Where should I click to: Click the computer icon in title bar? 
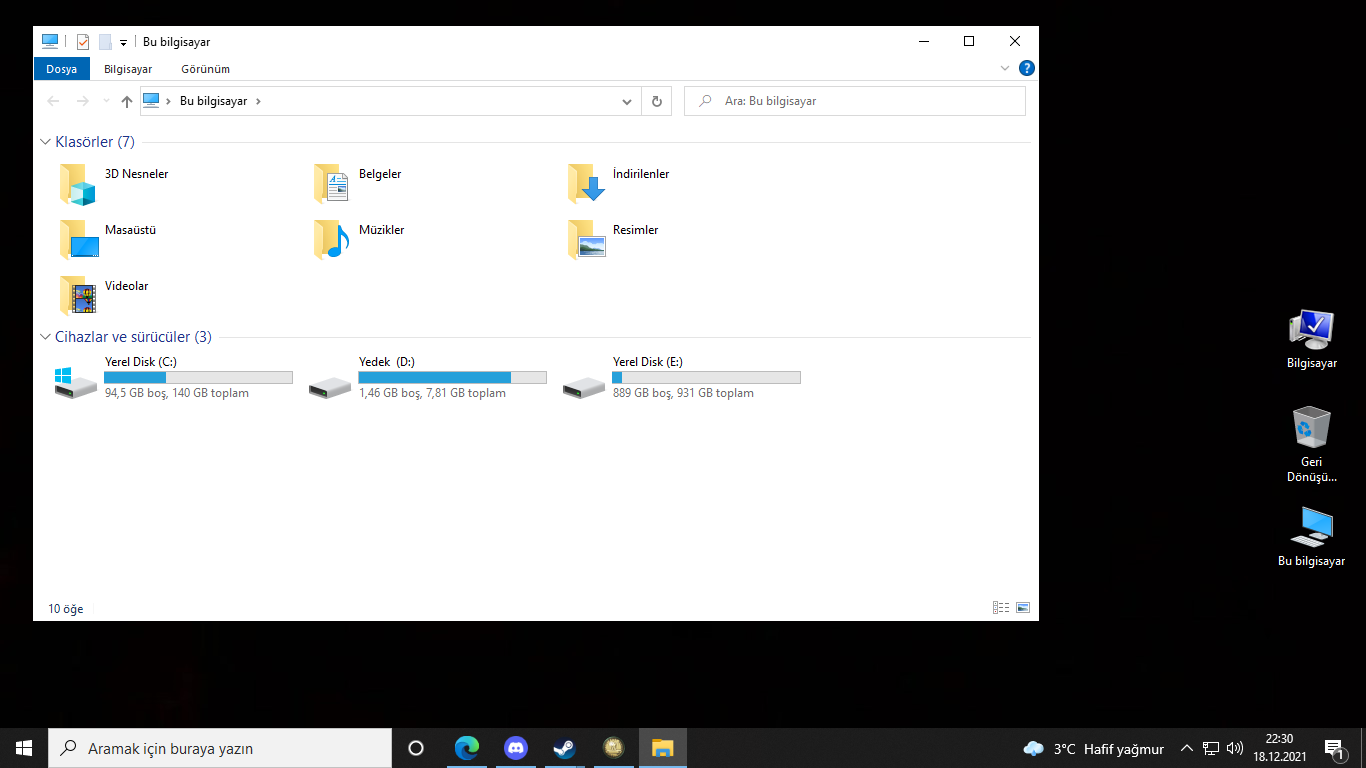point(50,41)
